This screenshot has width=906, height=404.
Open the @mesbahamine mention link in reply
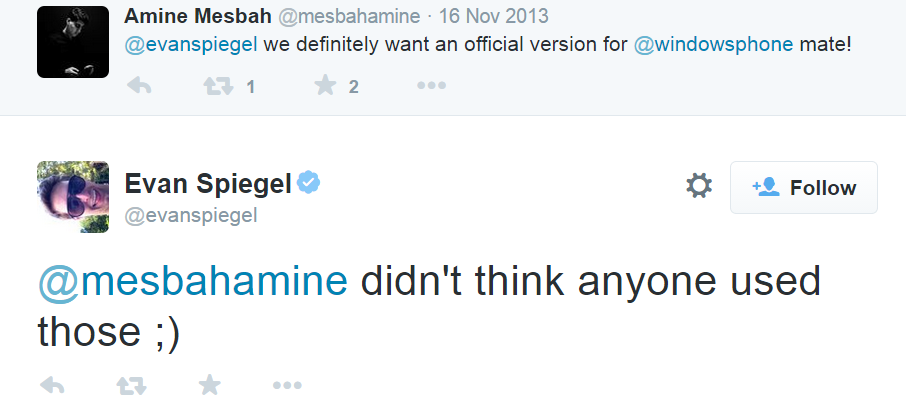[193, 282]
